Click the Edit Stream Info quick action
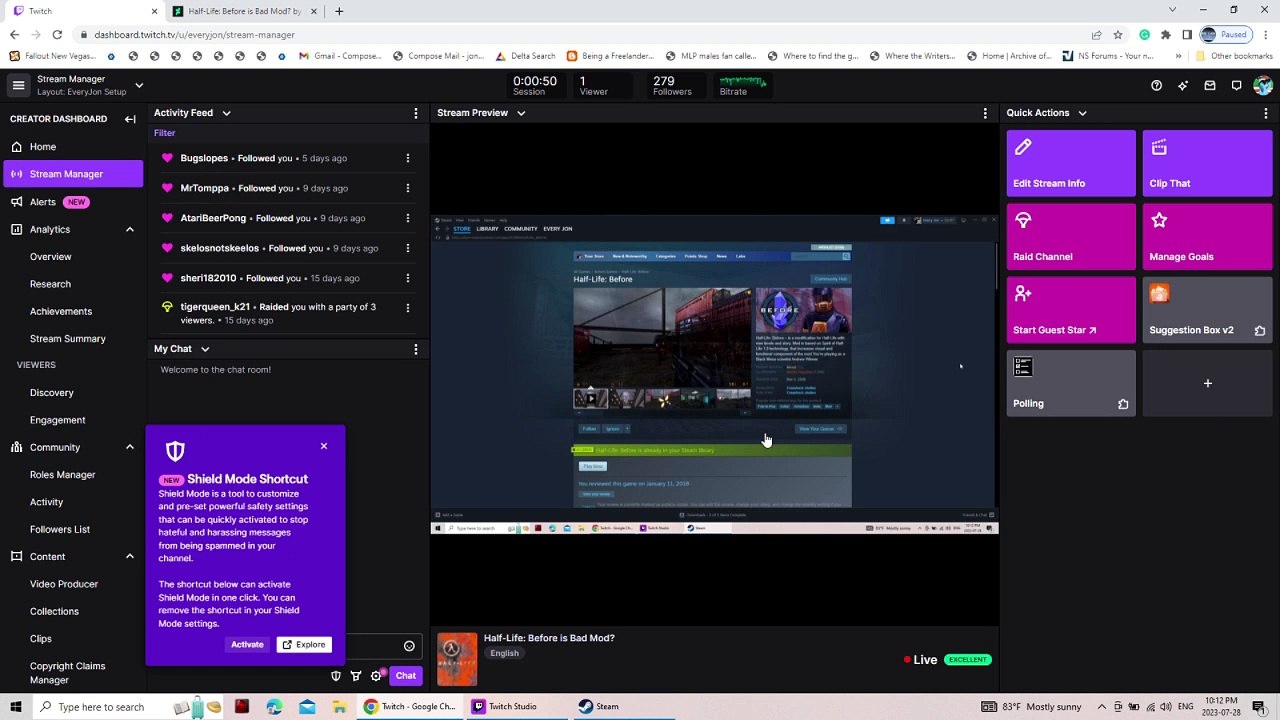This screenshot has height=720, width=1280. [1071, 163]
